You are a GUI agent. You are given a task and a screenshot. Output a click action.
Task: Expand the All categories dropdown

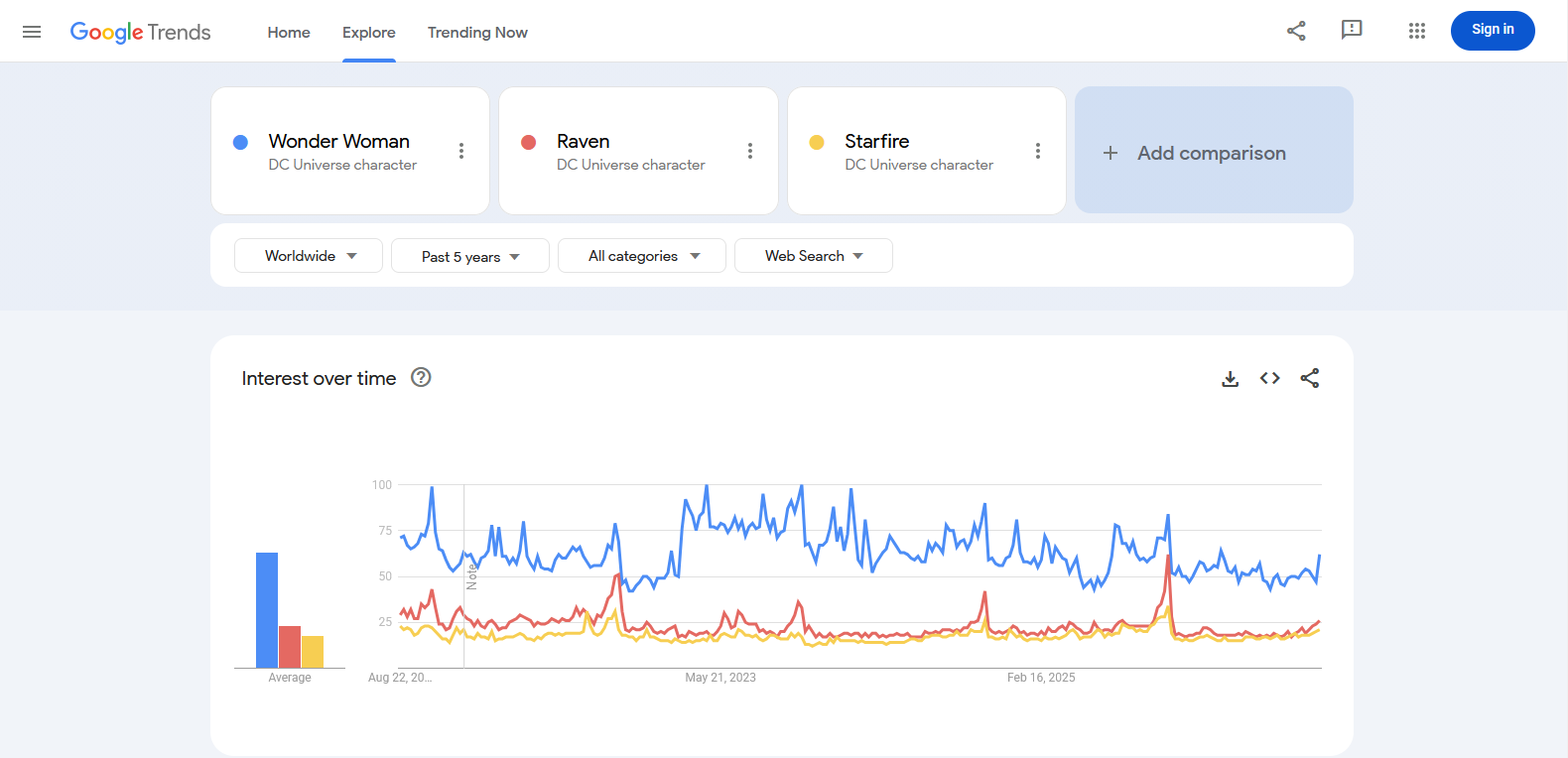[642, 255]
